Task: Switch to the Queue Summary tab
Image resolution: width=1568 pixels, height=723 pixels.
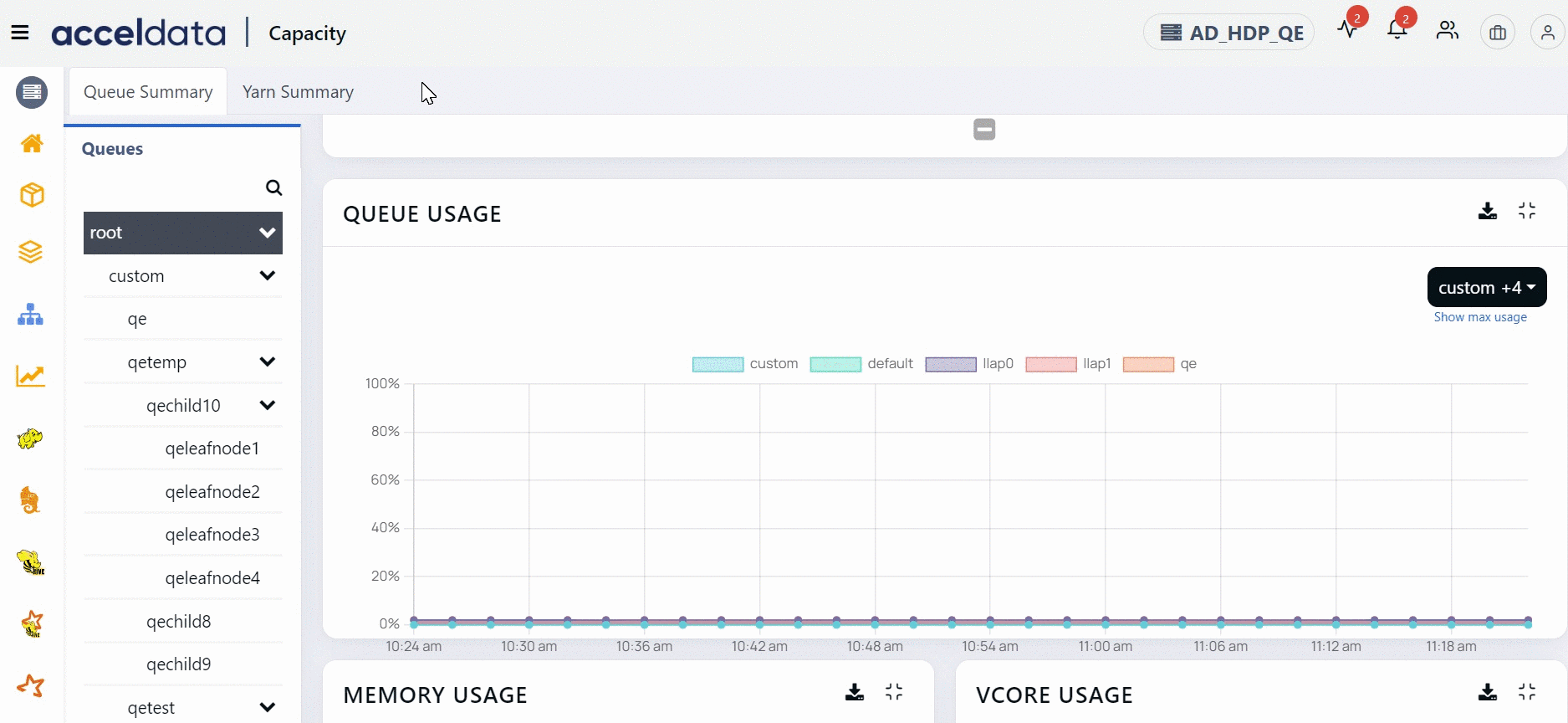Action: coord(148,91)
